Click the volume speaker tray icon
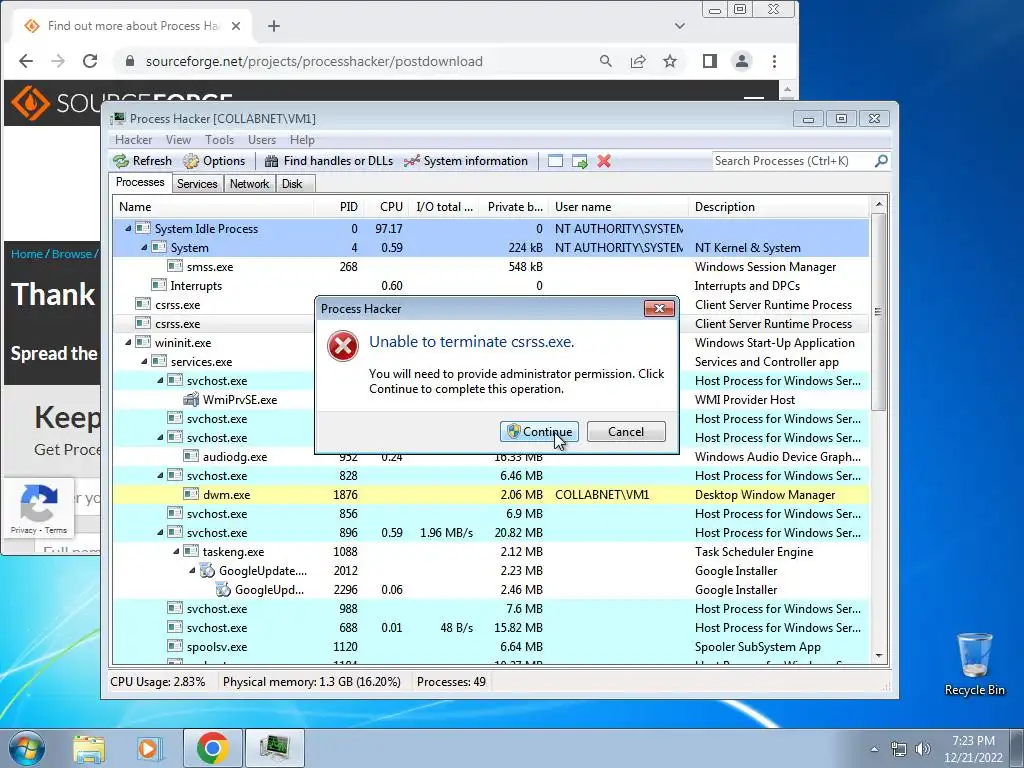 [922, 749]
